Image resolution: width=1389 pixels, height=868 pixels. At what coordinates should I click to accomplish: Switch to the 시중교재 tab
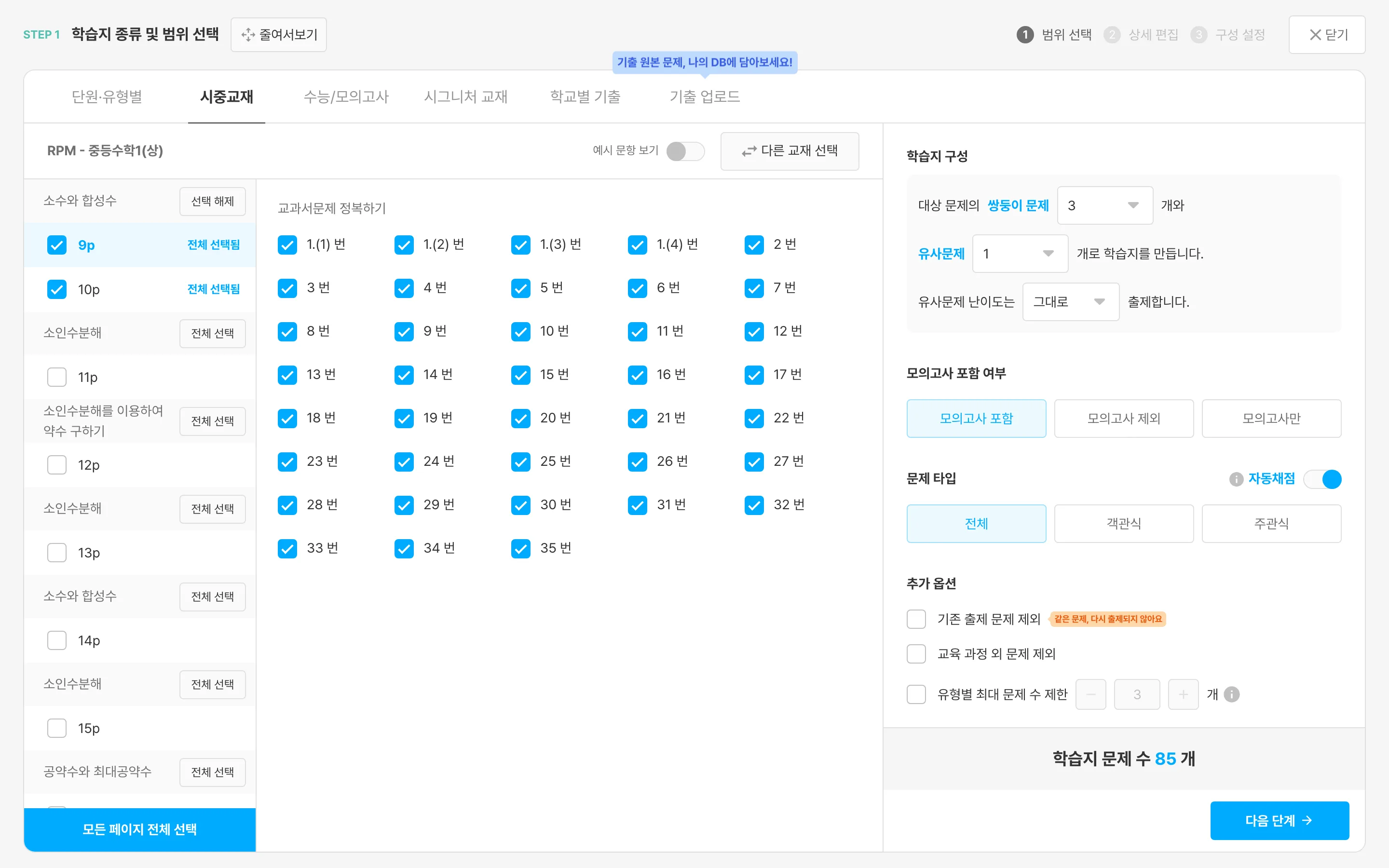pos(226,96)
